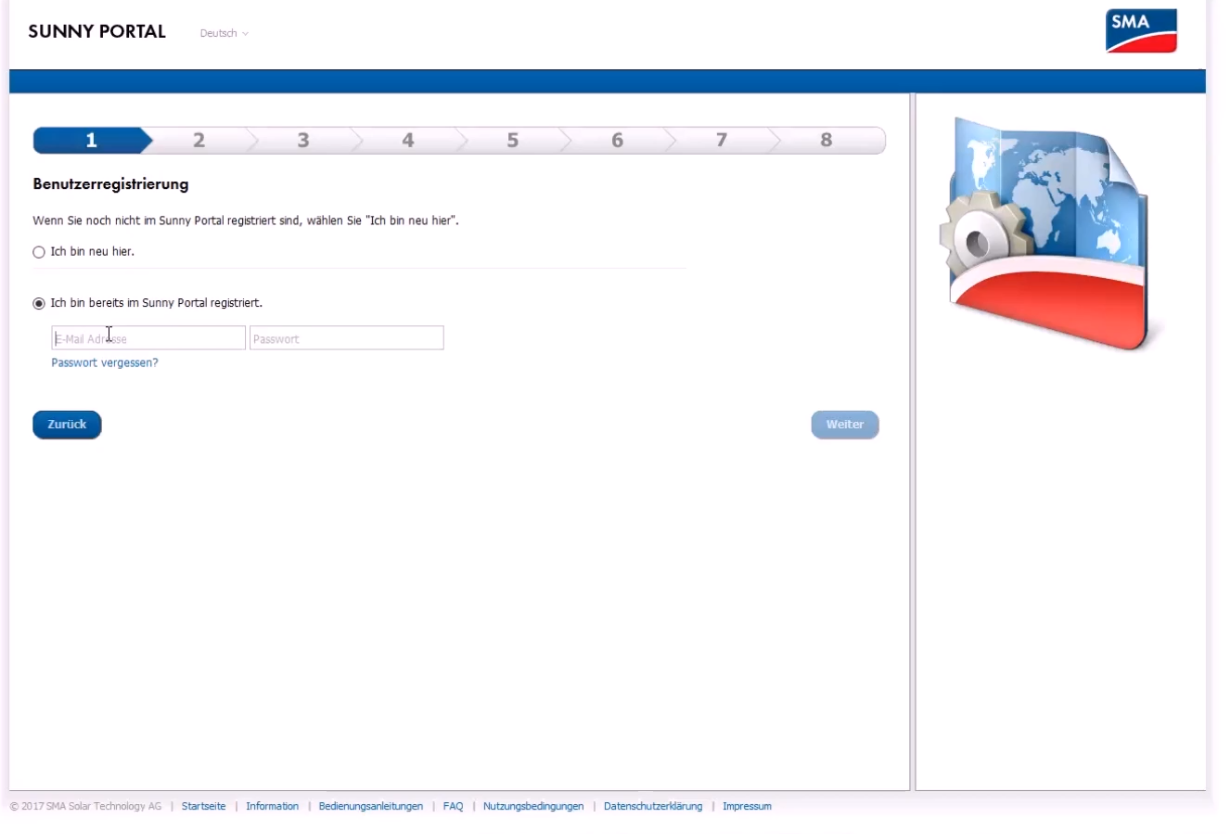Go to step 2 of the wizard

[198, 141]
